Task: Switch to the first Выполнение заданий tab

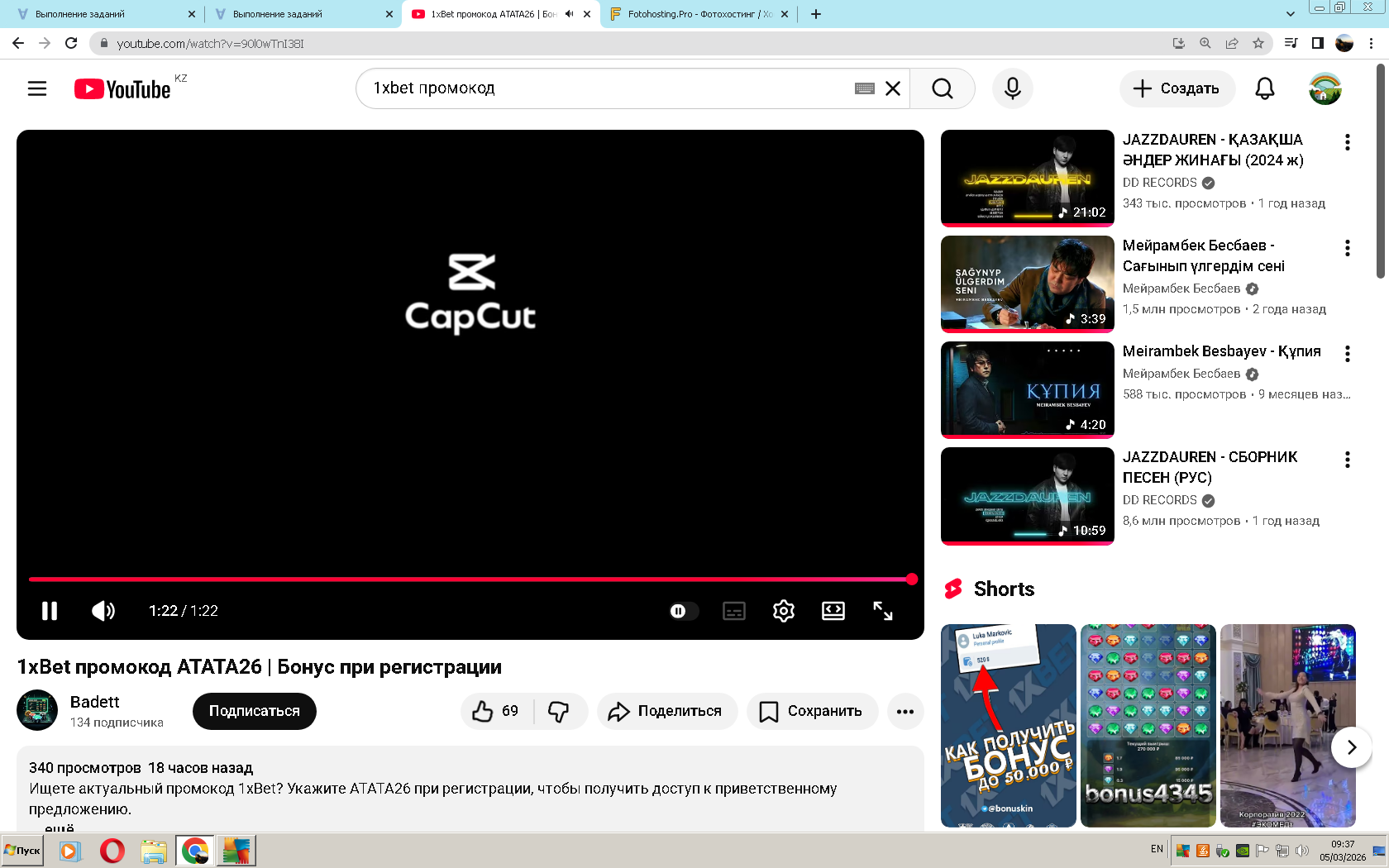Action: (104, 14)
